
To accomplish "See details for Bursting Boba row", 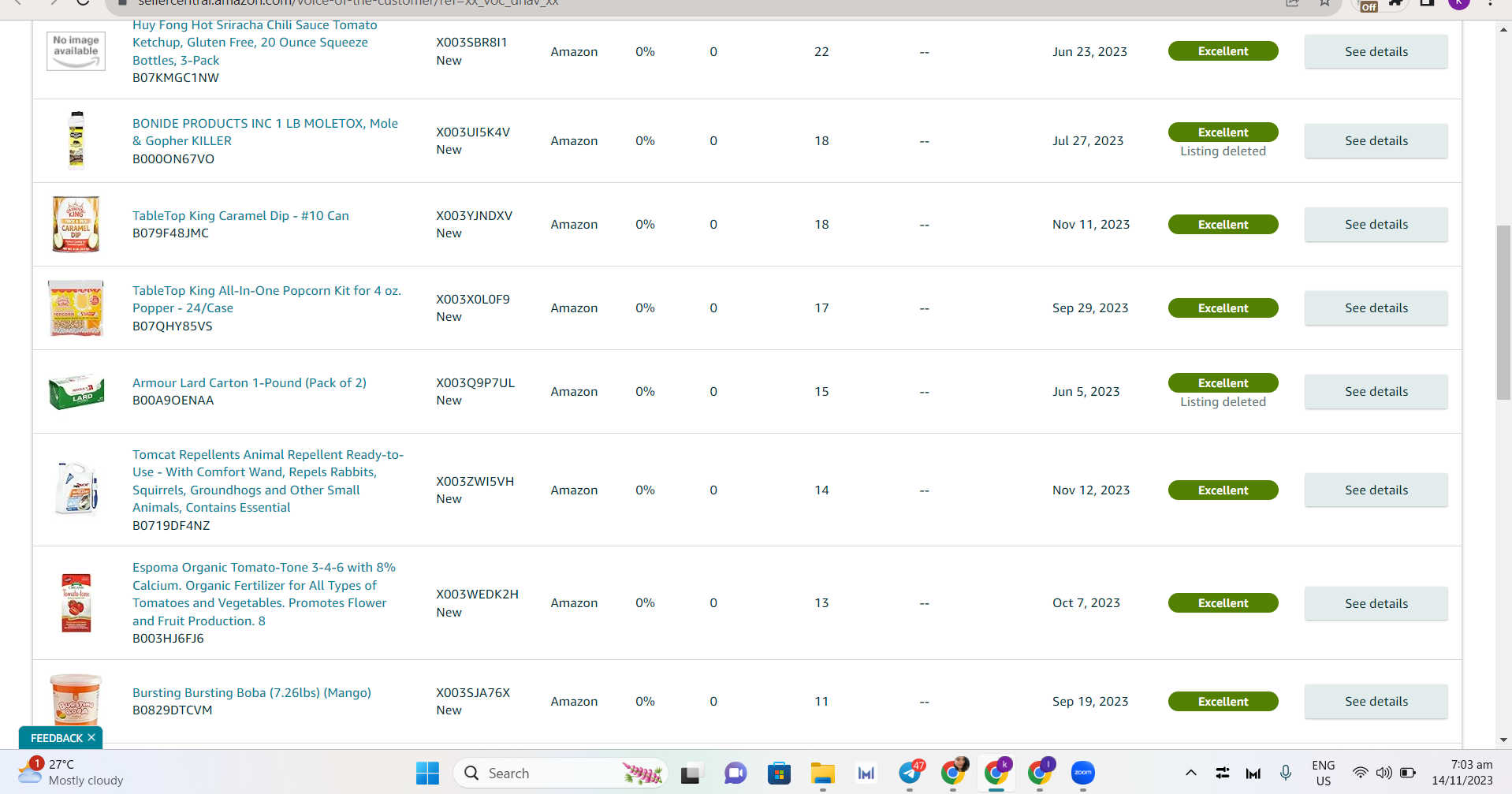I will tap(1376, 701).
